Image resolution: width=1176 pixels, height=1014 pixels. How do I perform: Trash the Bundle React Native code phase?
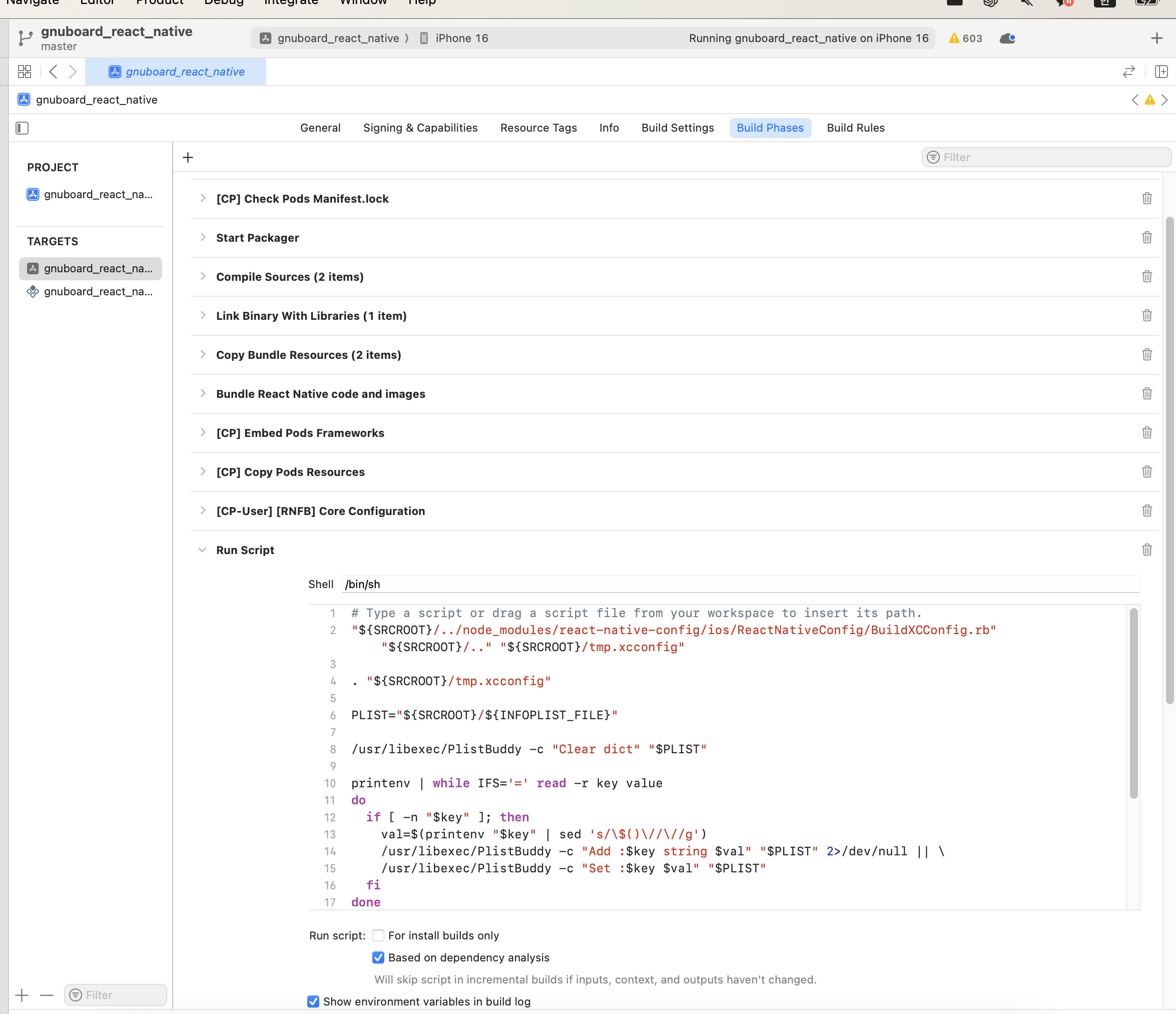click(1146, 393)
